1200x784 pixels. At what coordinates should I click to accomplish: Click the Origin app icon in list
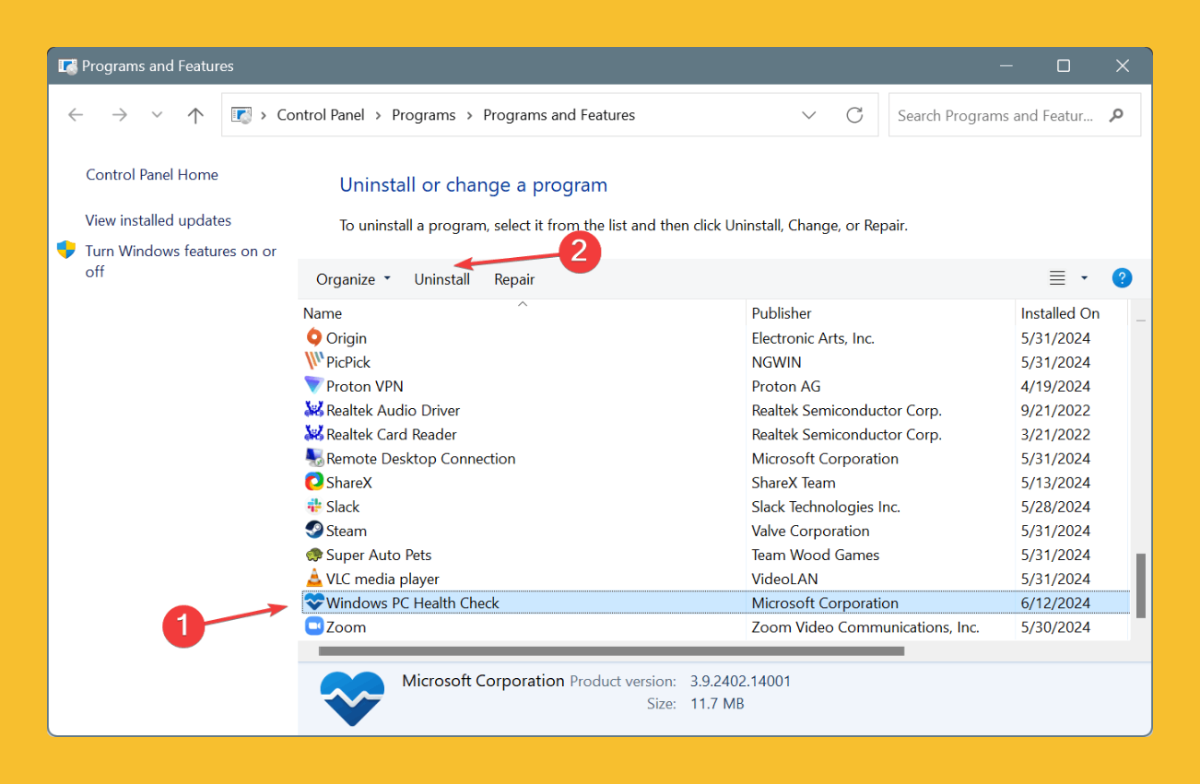click(x=314, y=338)
